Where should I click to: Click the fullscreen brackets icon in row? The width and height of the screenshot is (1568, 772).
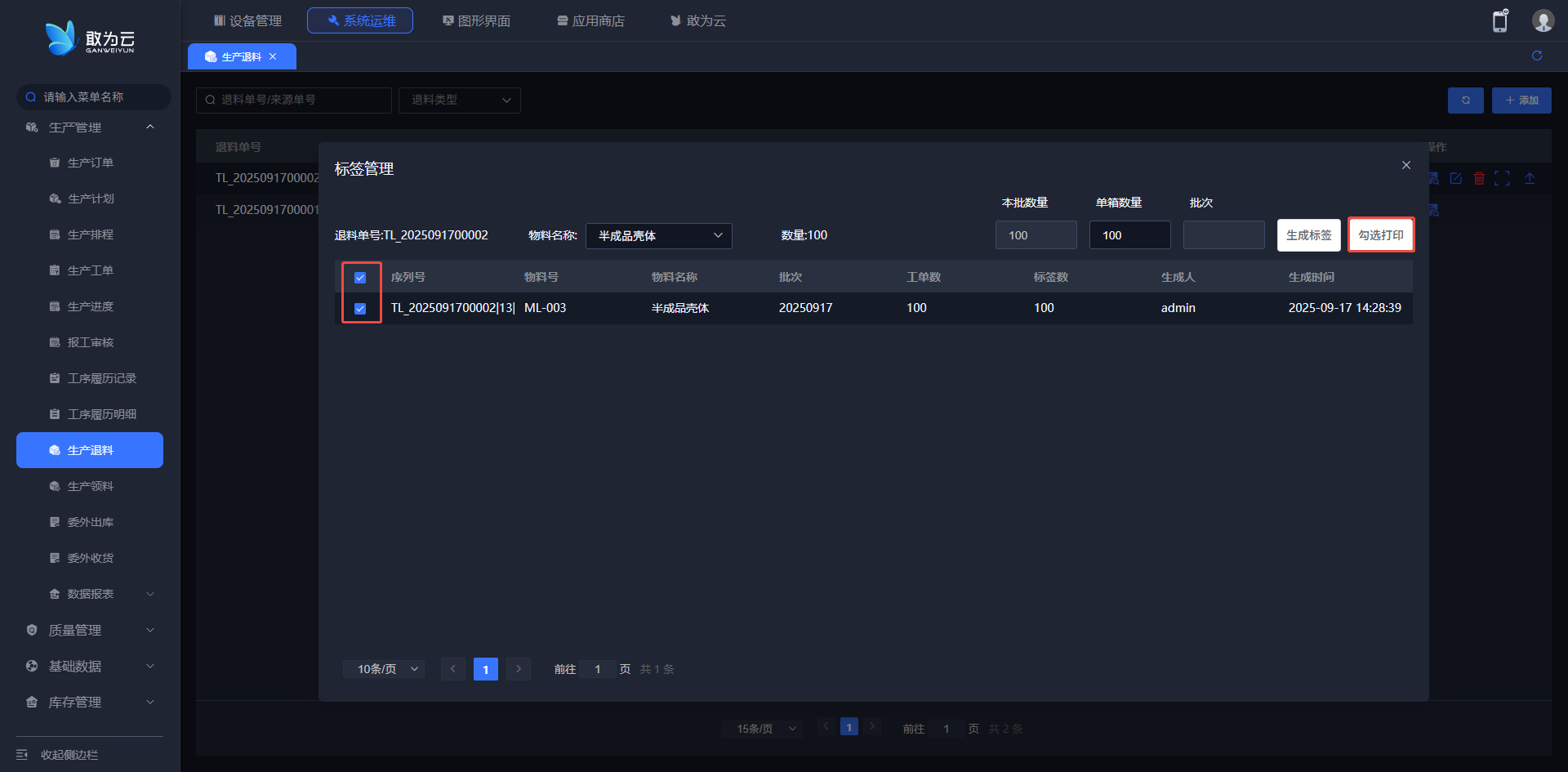(1502, 178)
